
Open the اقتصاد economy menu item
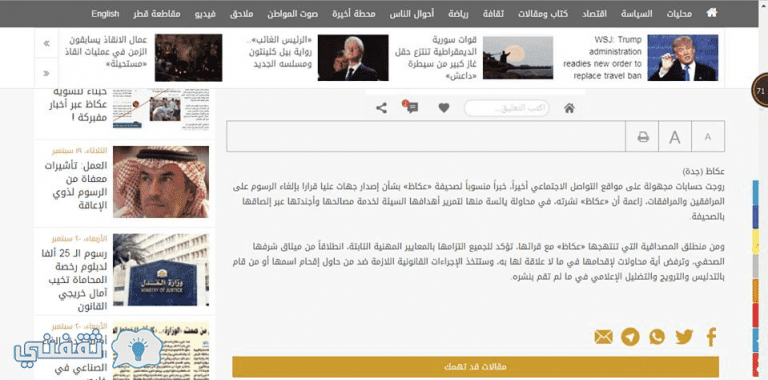[x=594, y=14]
